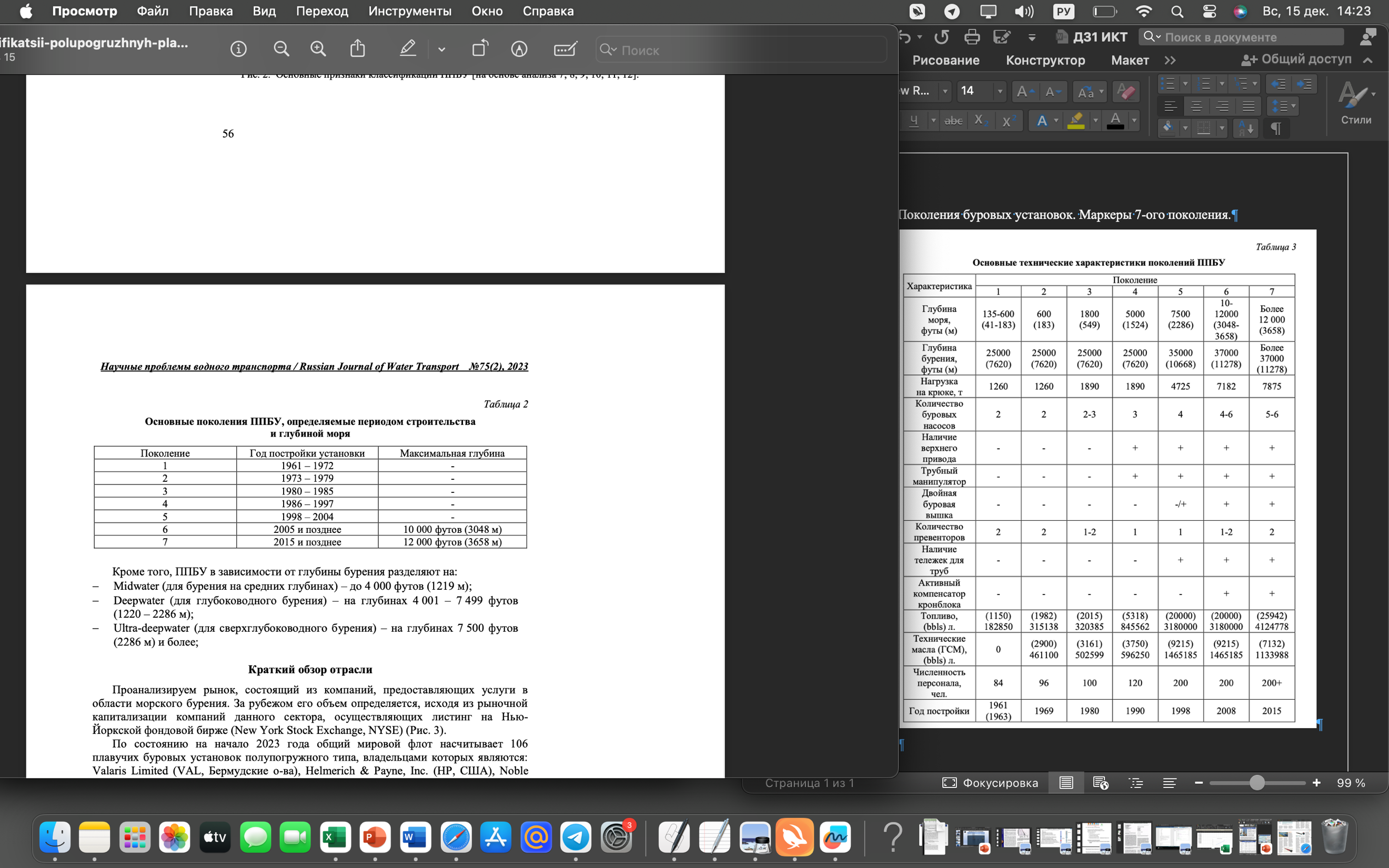Open the font color dropdown arrow
The width and height of the screenshot is (1389, 868).
(1134, 120)
